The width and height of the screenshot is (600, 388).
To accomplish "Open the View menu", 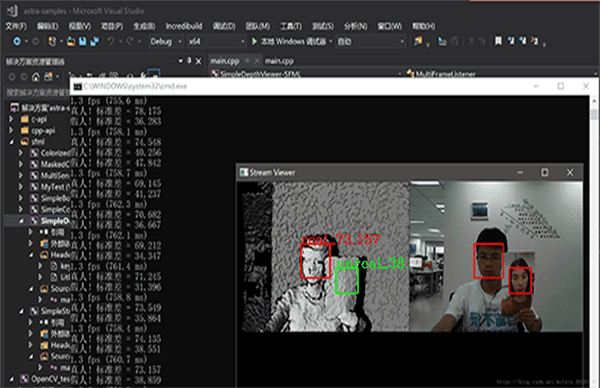I will click(x=80, y=26).
